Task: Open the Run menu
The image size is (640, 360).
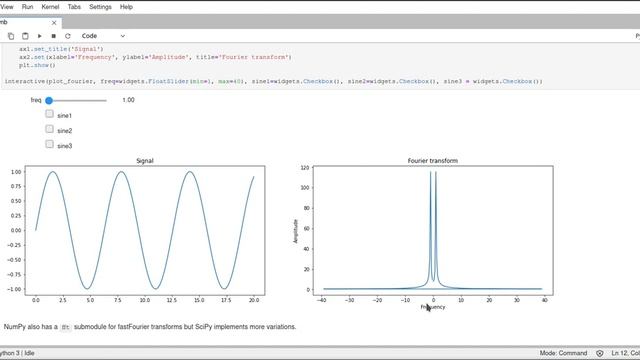Action: [x=27, y=7]
